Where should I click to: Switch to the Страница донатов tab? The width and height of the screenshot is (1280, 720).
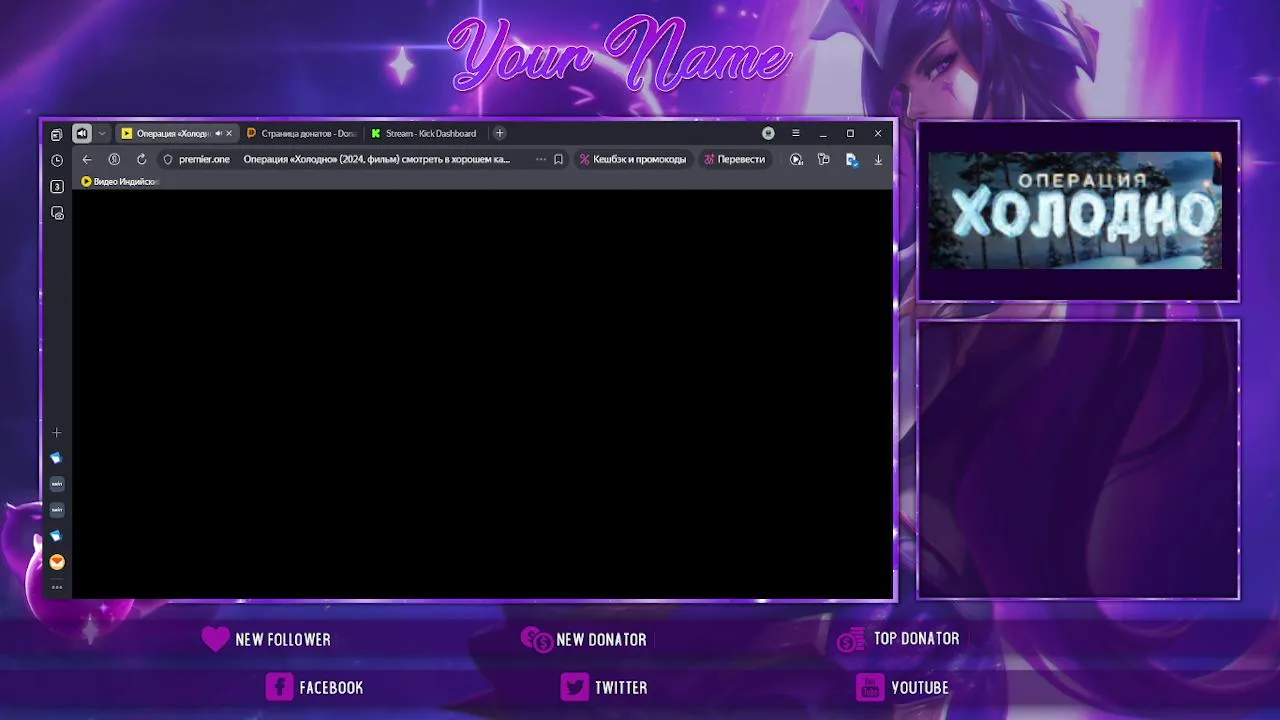click(301, 133)
